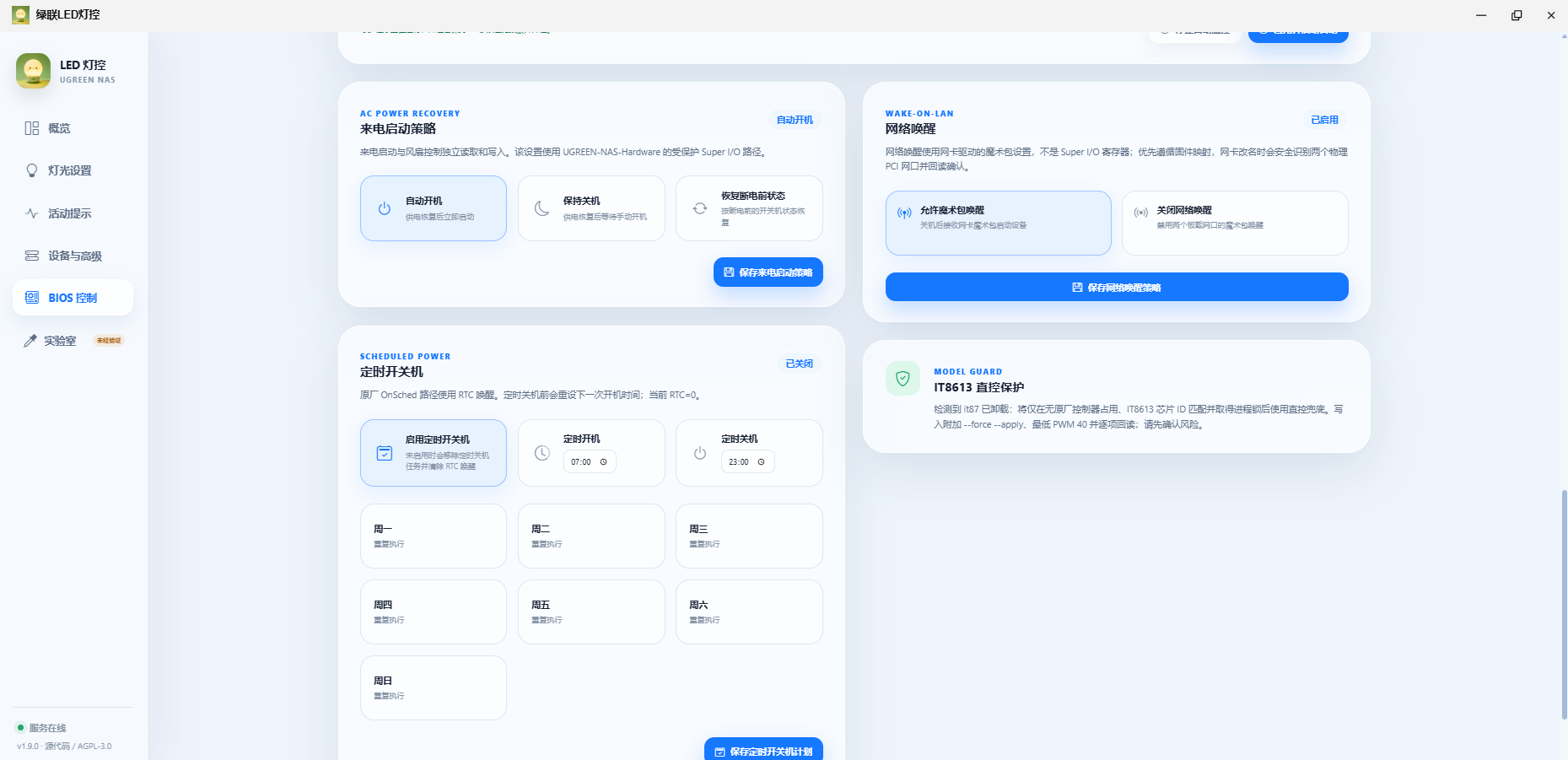Click the calendar icon in 启用定时开关机 card
This screenshot has height=760, width=1568.
[x=385, y=453]
